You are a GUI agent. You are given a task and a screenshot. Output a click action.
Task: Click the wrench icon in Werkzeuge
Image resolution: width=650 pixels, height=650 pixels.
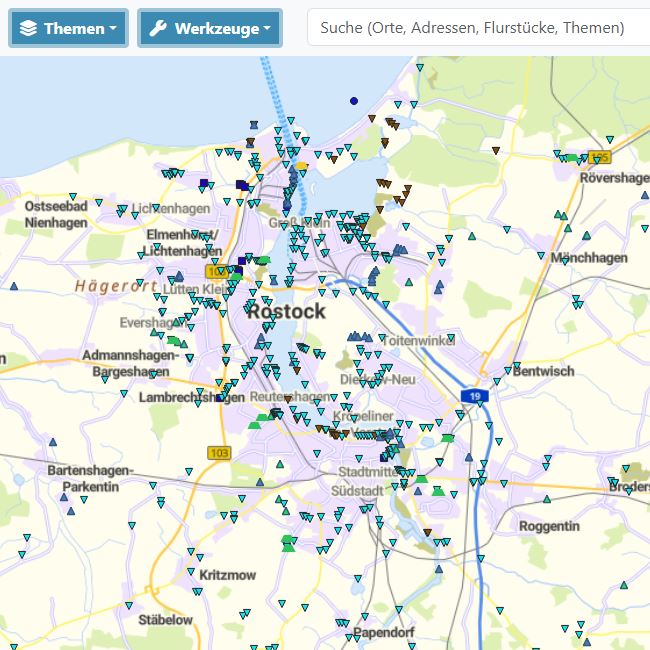(158, 28)
